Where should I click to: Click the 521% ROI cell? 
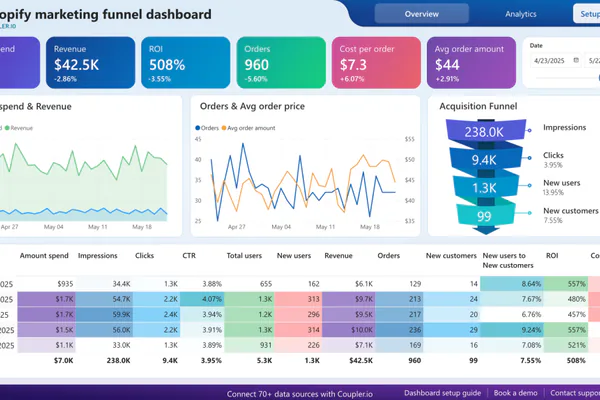tap(566, 345)
